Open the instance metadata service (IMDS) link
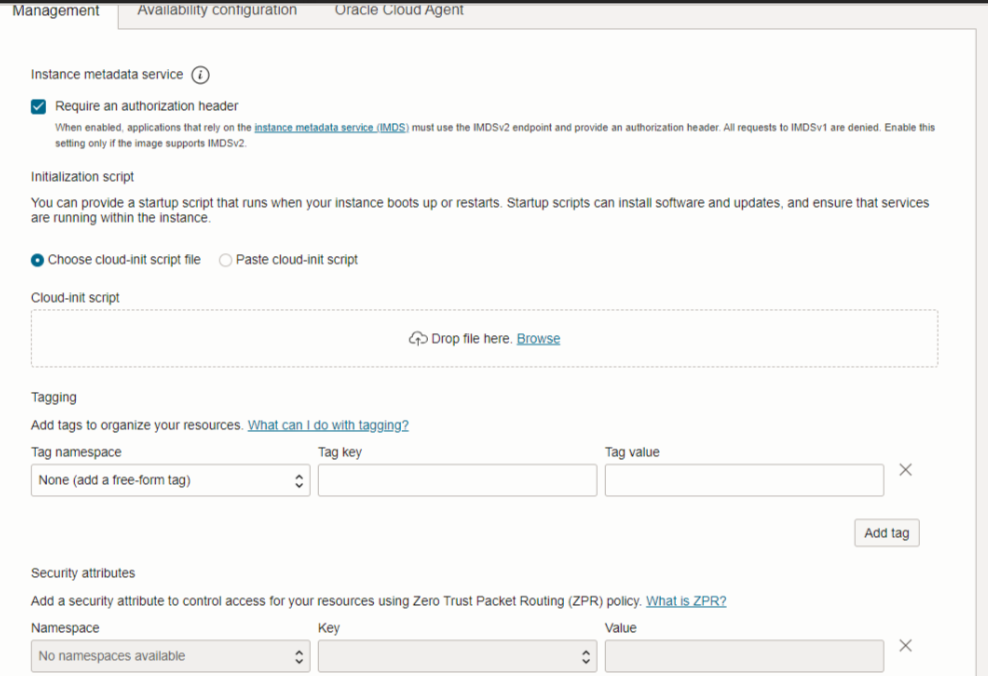 click(x=331, y=128)
